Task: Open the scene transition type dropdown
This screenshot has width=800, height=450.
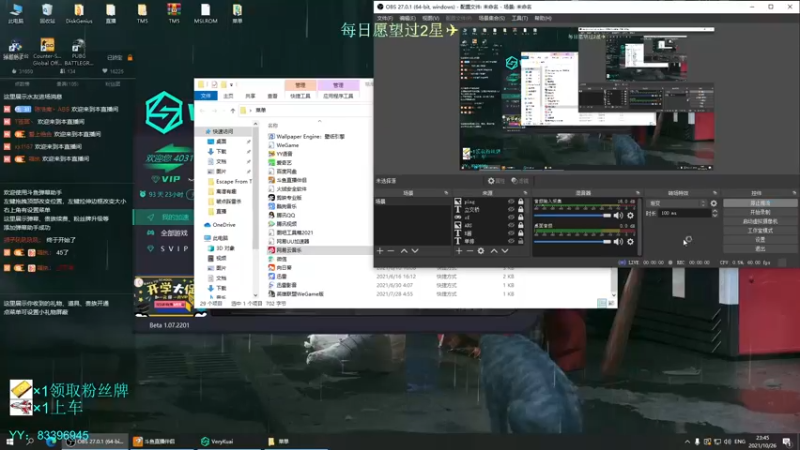Action: coord(677,203)
